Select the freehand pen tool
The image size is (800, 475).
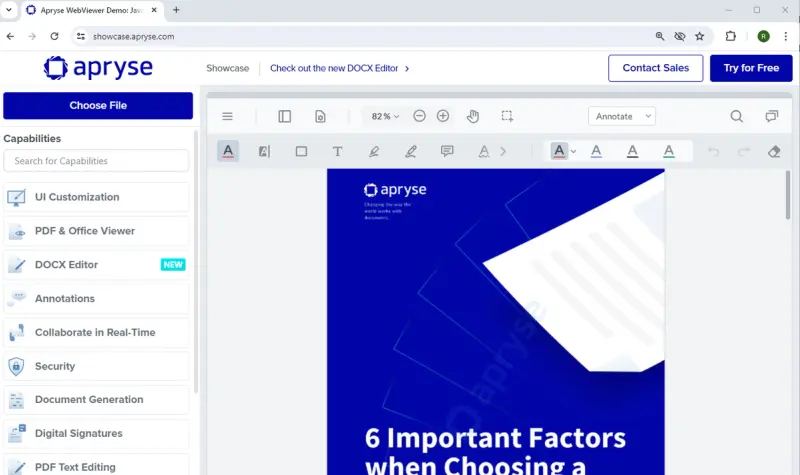coord(411,151)
